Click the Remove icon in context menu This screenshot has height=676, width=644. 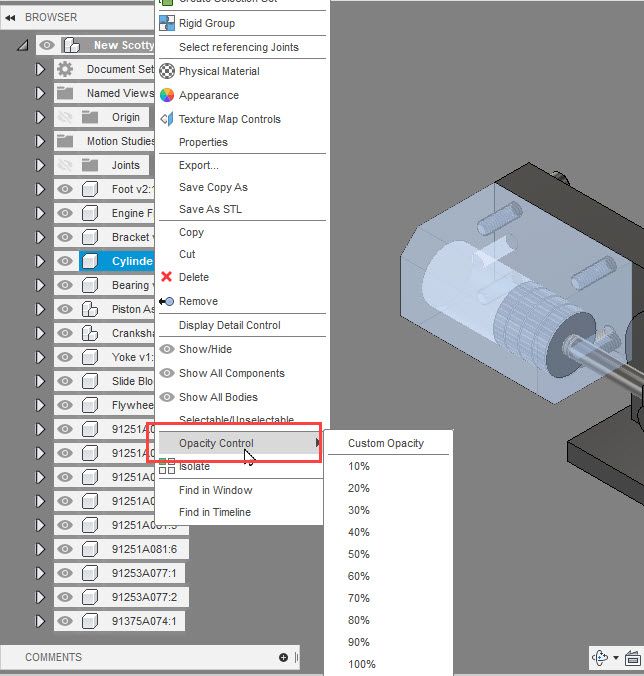pos(166,301)
